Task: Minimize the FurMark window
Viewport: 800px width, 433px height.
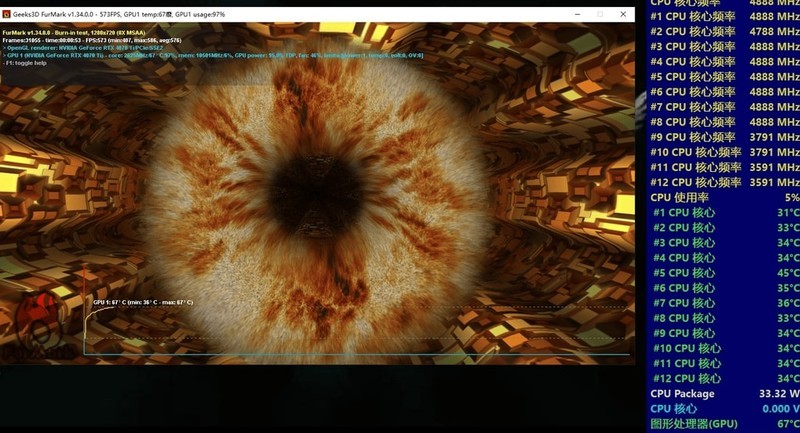Action: (x=577, y=14)
